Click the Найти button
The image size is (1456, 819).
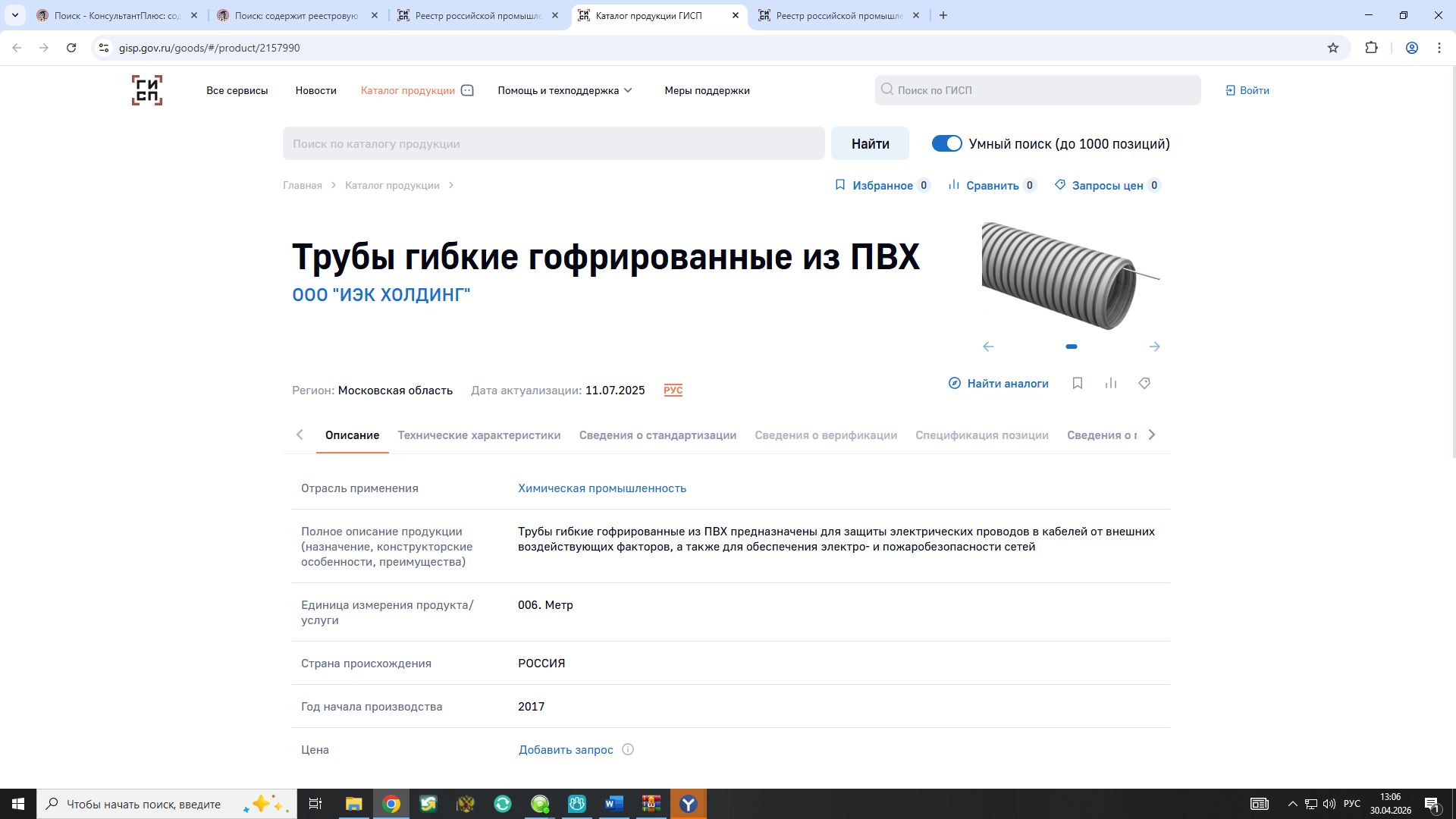870,143
